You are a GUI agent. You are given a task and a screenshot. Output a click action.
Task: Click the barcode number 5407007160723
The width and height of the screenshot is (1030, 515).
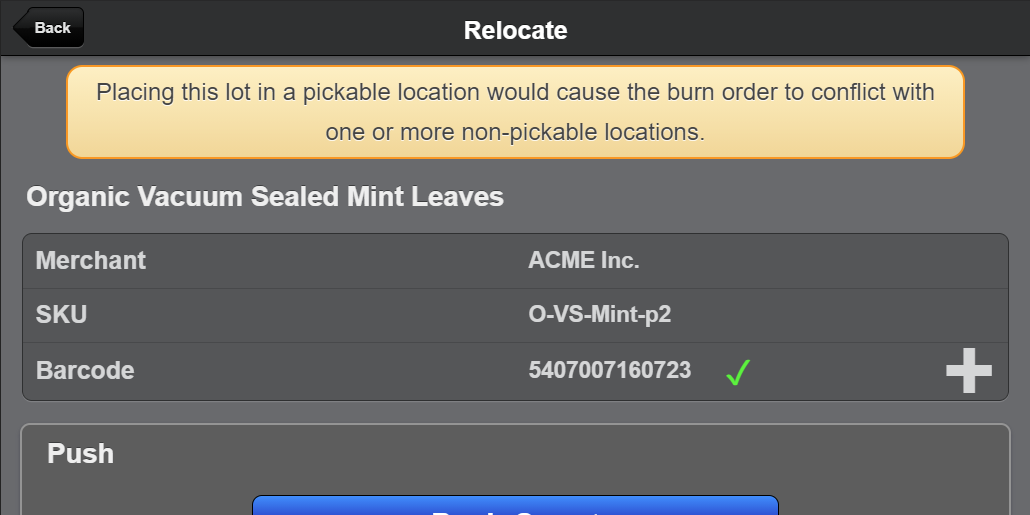609,370
